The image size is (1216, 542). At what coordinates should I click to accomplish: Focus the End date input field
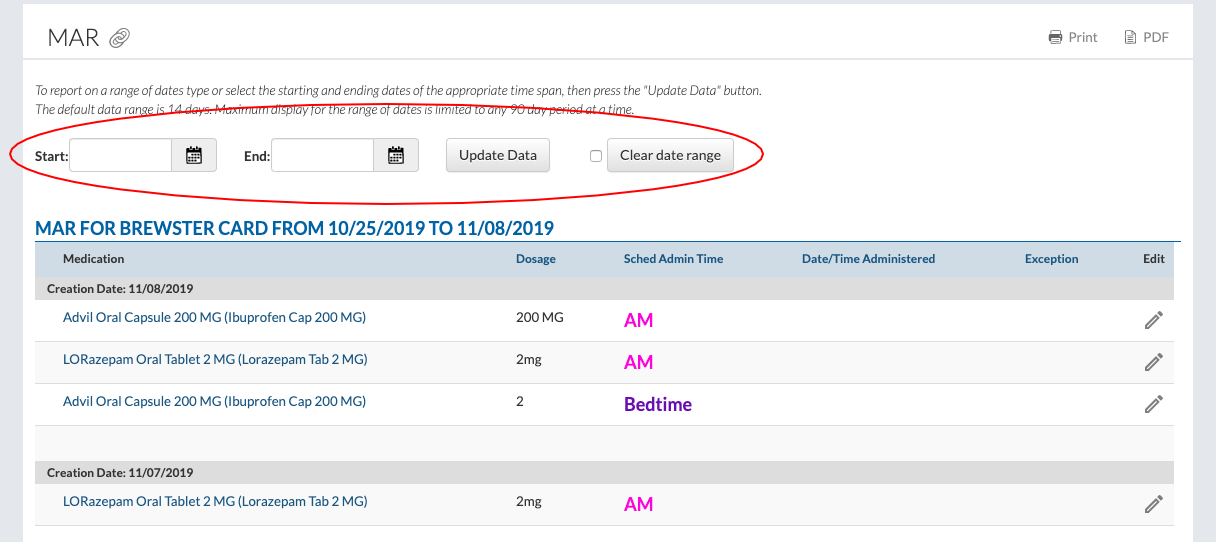[x=323, y=155]
